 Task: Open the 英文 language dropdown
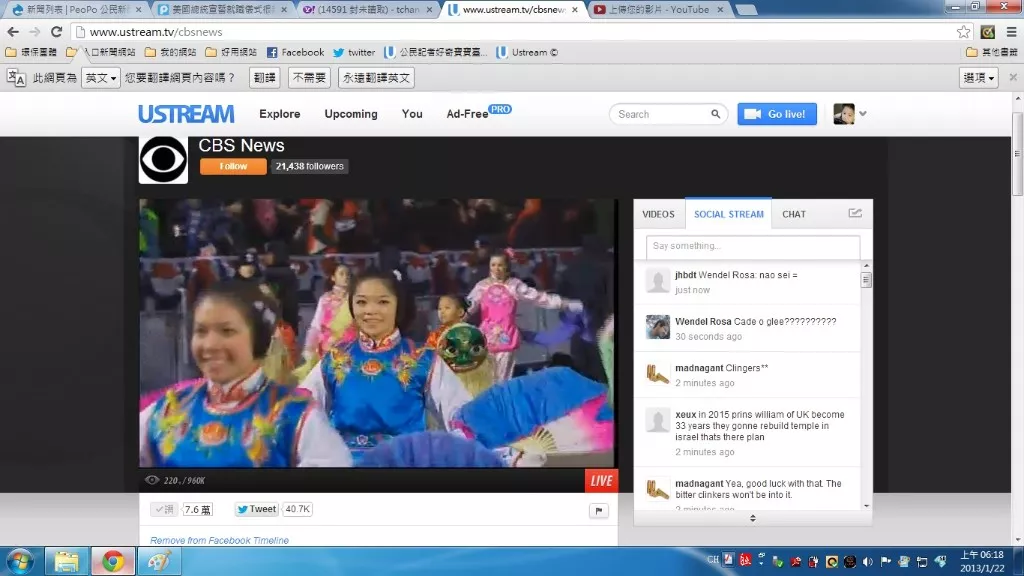(x=101, y=78)
